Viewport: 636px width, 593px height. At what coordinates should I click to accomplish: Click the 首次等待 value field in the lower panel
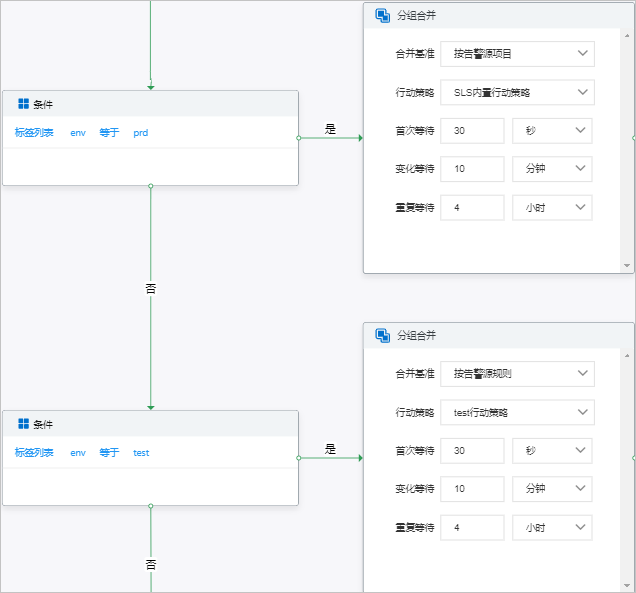click(472, 451)
